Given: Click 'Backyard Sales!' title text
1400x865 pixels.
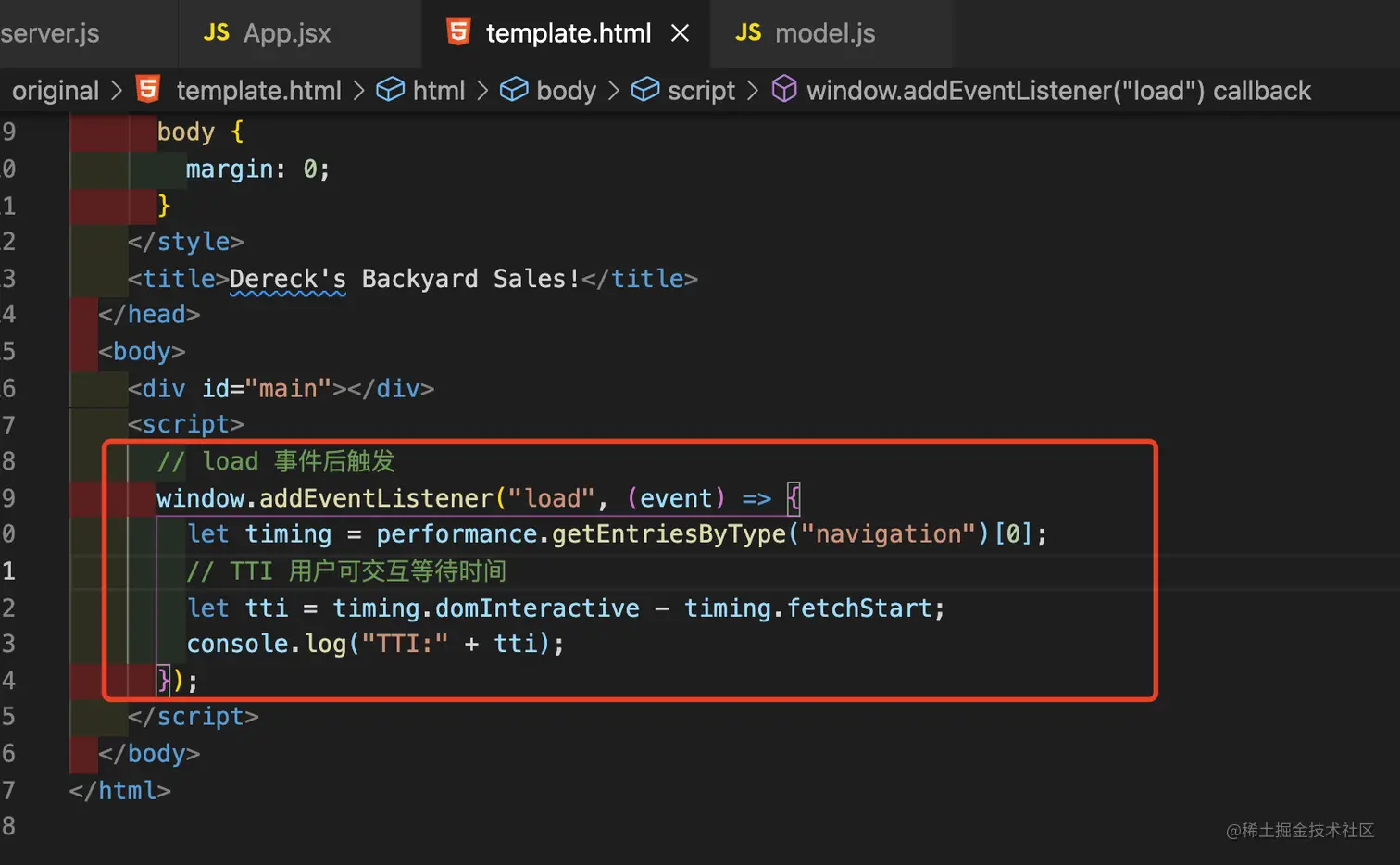Looking at the screenshot, I should 471,279.
